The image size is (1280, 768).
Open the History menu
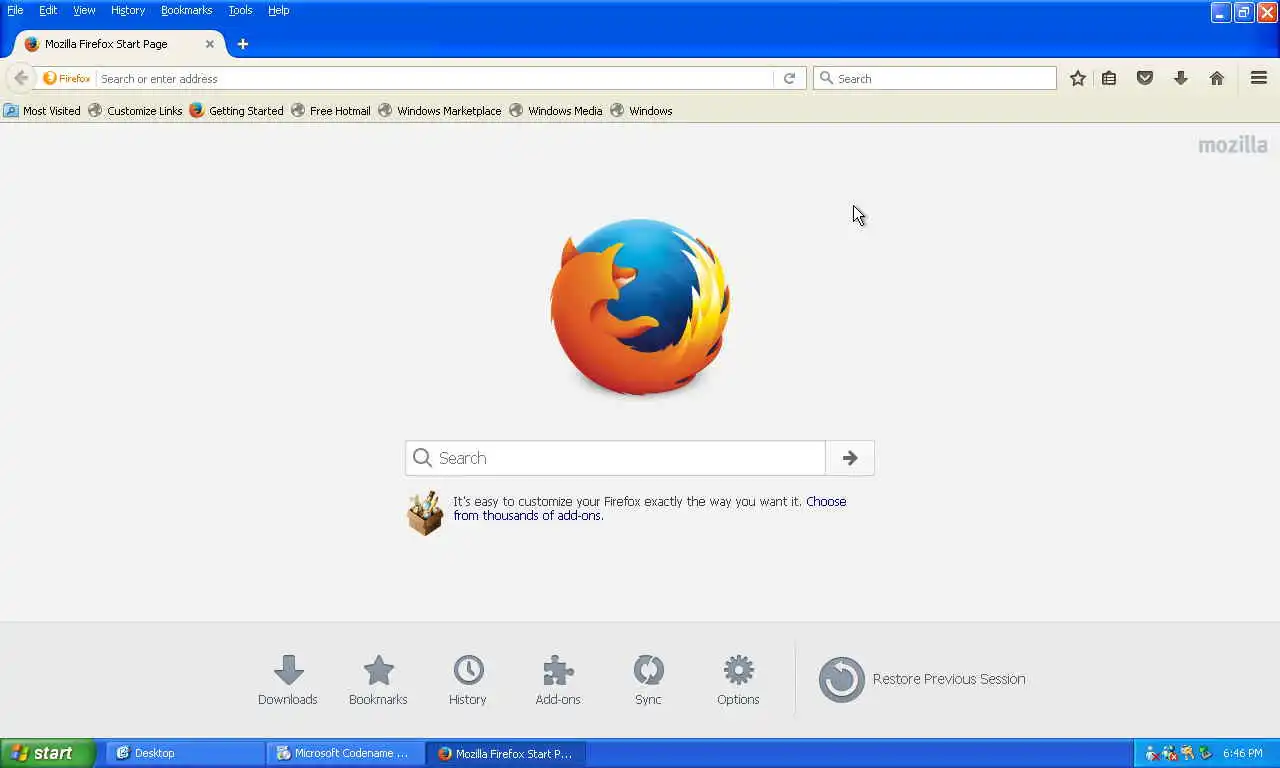pyautogui.click(x=128, y=10)
